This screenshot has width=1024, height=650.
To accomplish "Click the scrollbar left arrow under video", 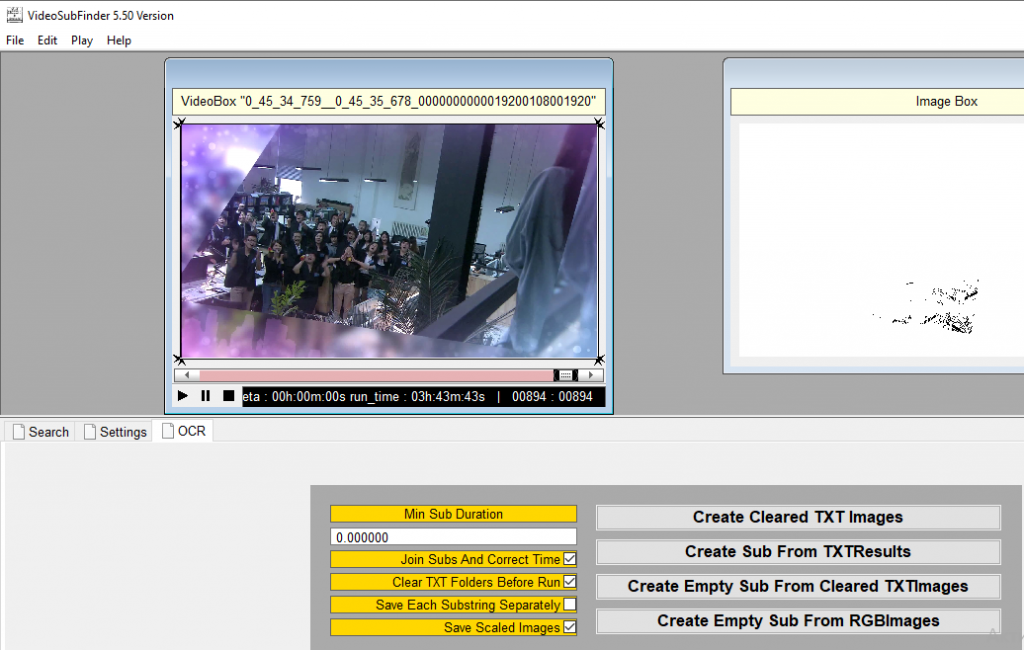I will point(181,375).
